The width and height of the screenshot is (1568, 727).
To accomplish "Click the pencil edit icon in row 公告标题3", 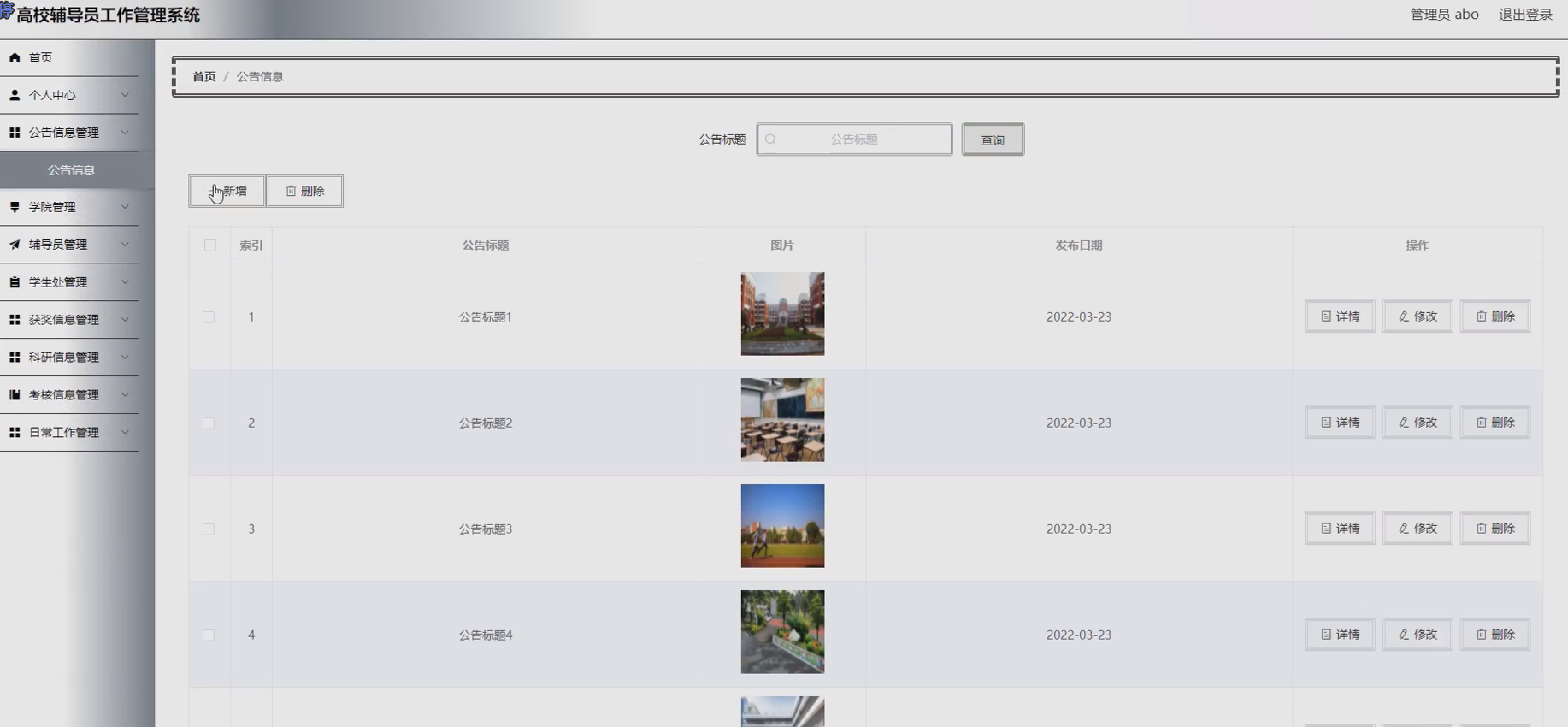I will 1404,529.
